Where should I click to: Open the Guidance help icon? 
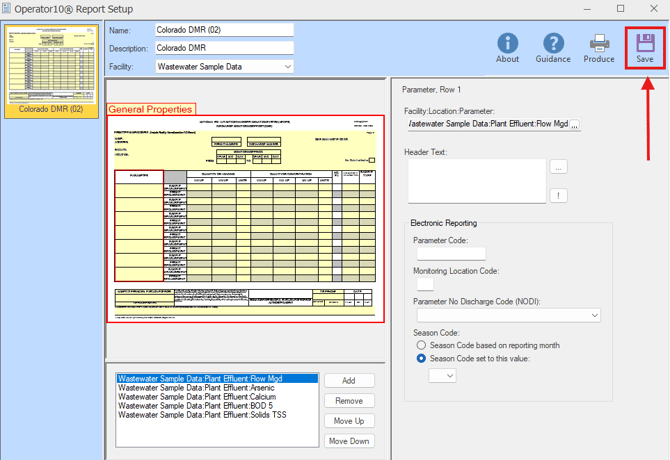(553, 46)
